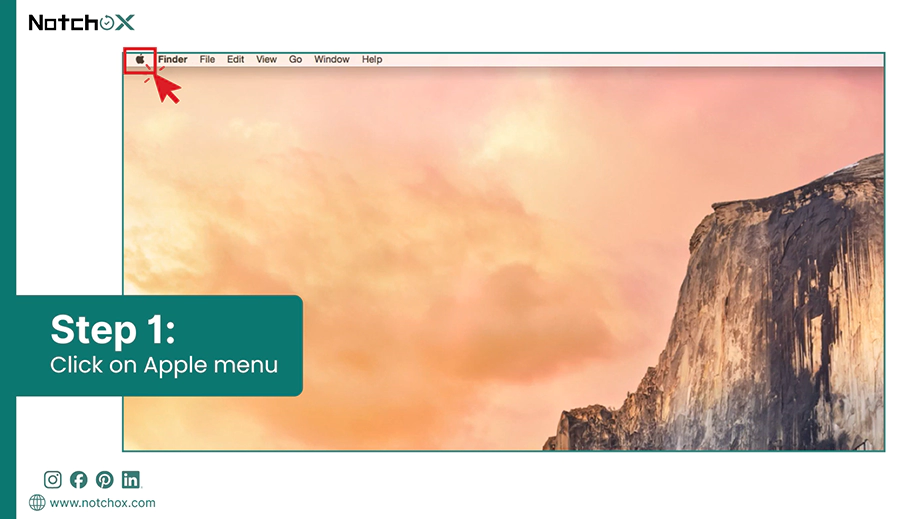Viewport: 922px width, 519px height.
Task: Click the Facebook icon
Action: point(78,480)
